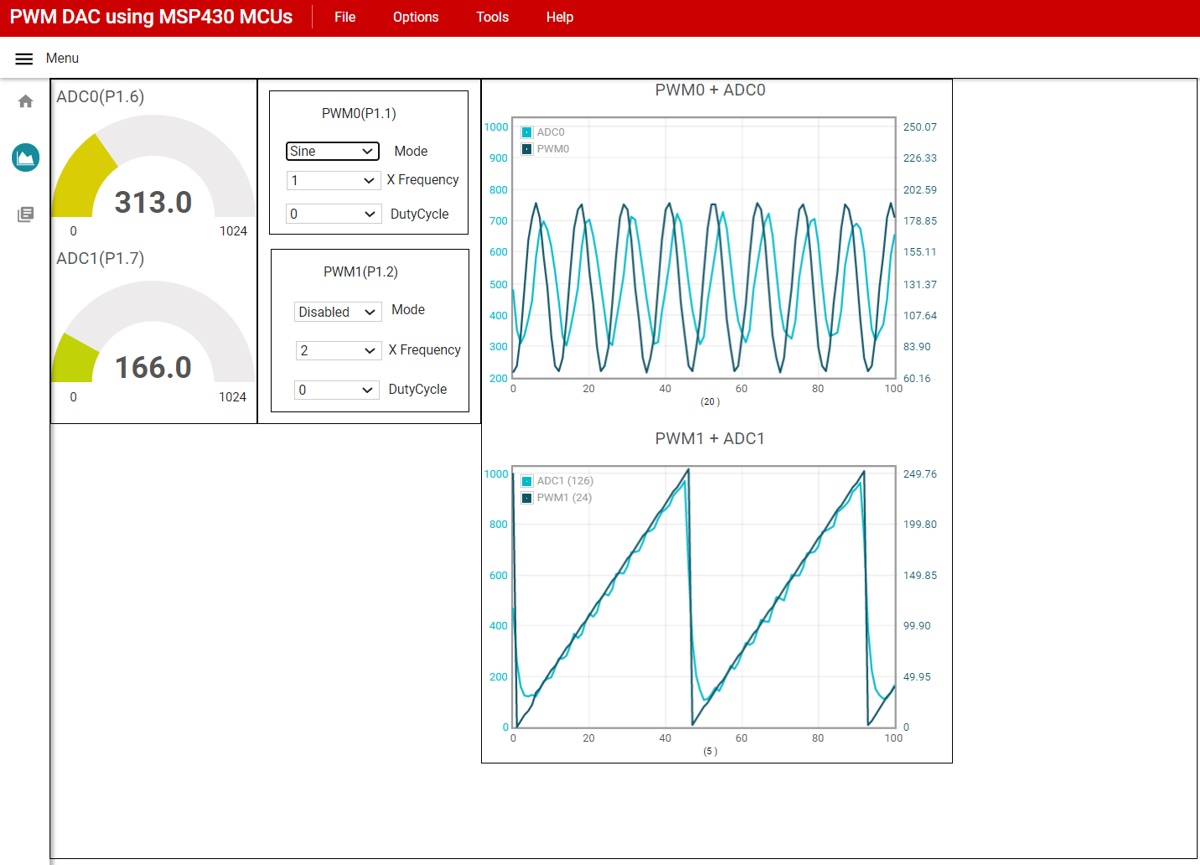This screenshot has height=865, width=1200.
Task: Open the hamburger menu icon
Action: coord(24,59)
